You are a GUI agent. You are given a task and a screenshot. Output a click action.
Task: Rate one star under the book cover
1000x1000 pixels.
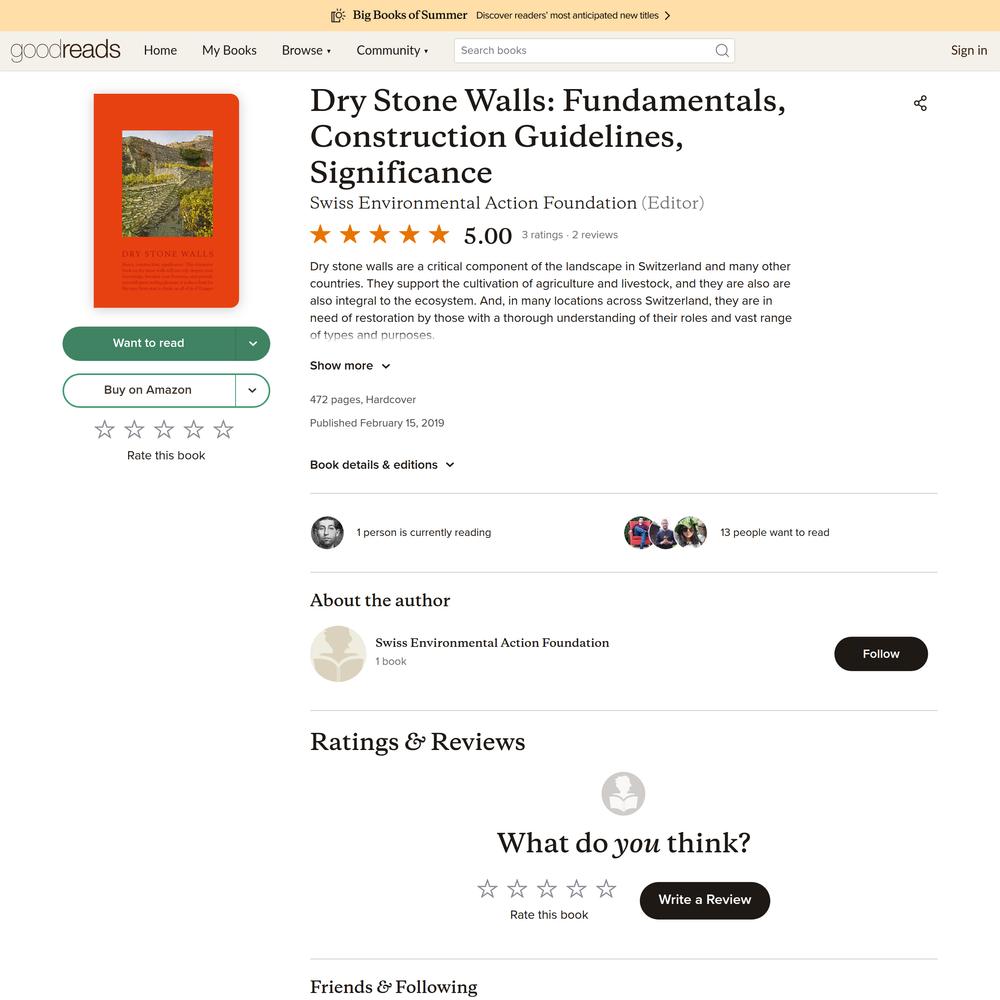[x=105, y=430]
